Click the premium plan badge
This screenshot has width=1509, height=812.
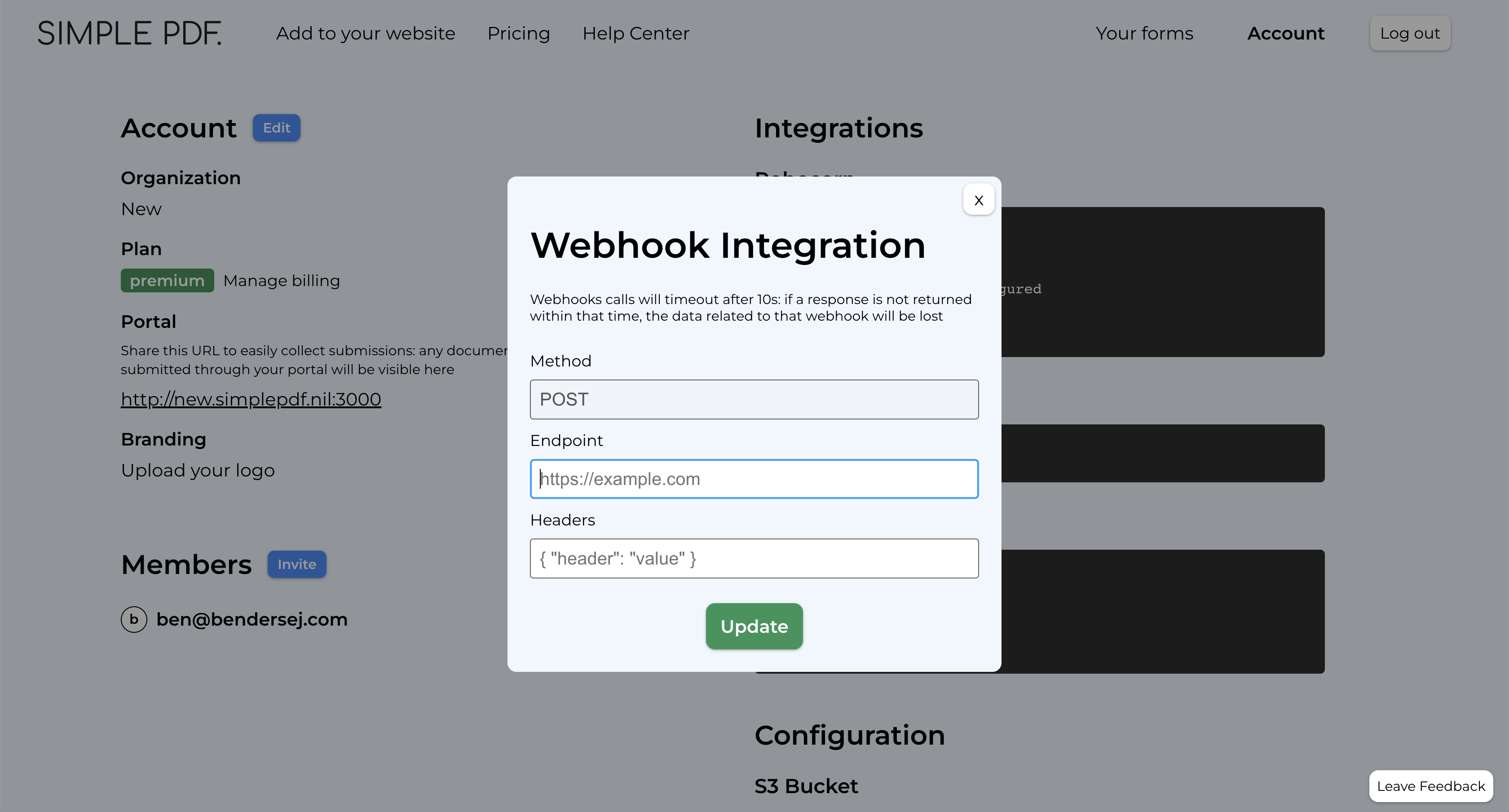pos(167,281)
